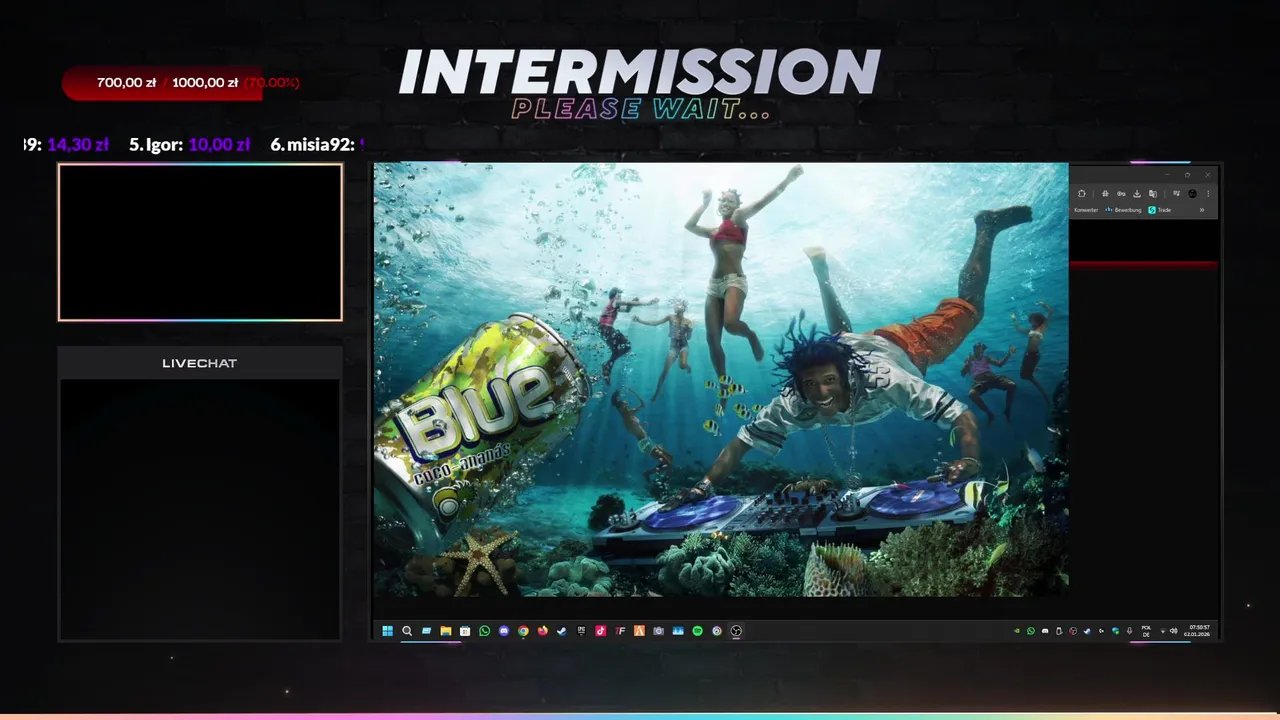Open Steam from the taskbar apps
The width and height of the screenshot is (1280, 720).
point(562,631)
